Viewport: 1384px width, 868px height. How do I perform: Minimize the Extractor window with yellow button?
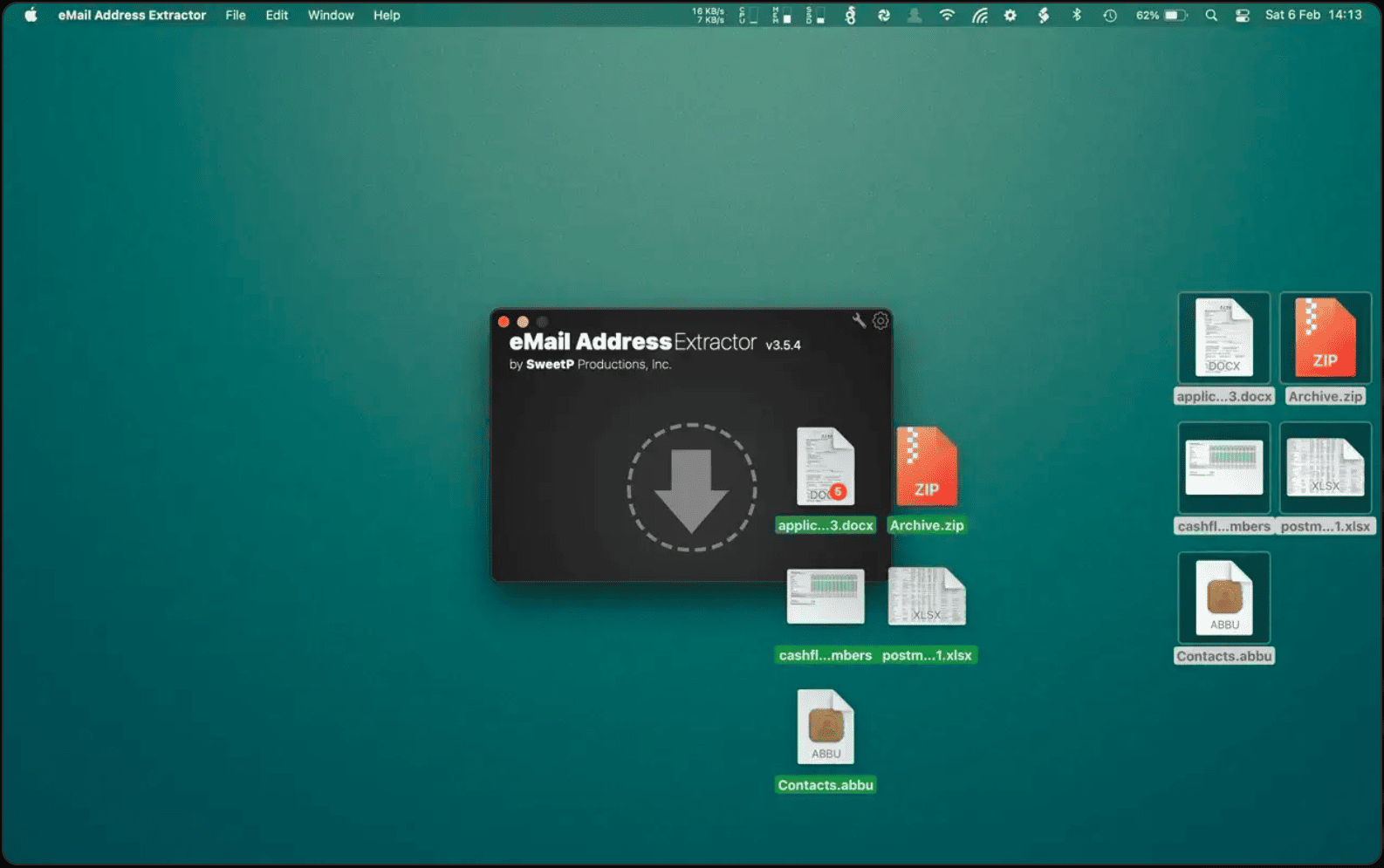pos(523,322)
